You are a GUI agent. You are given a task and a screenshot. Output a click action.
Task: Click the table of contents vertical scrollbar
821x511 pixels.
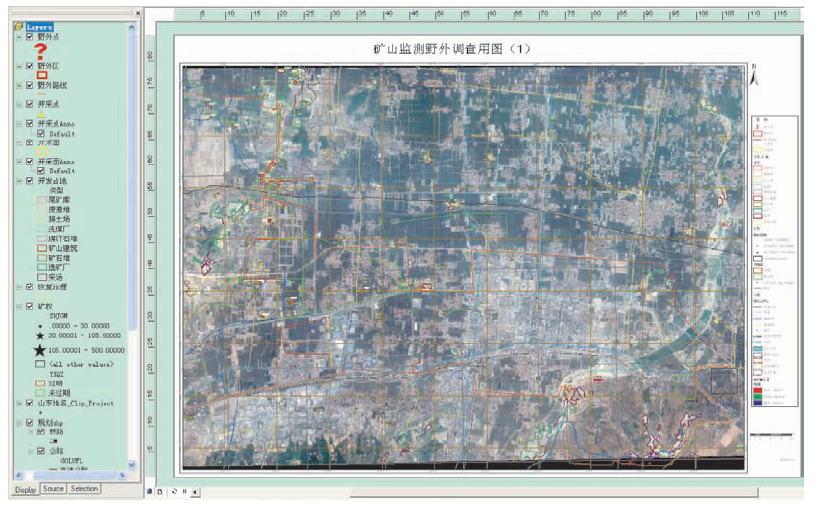[x=133, y=250]
